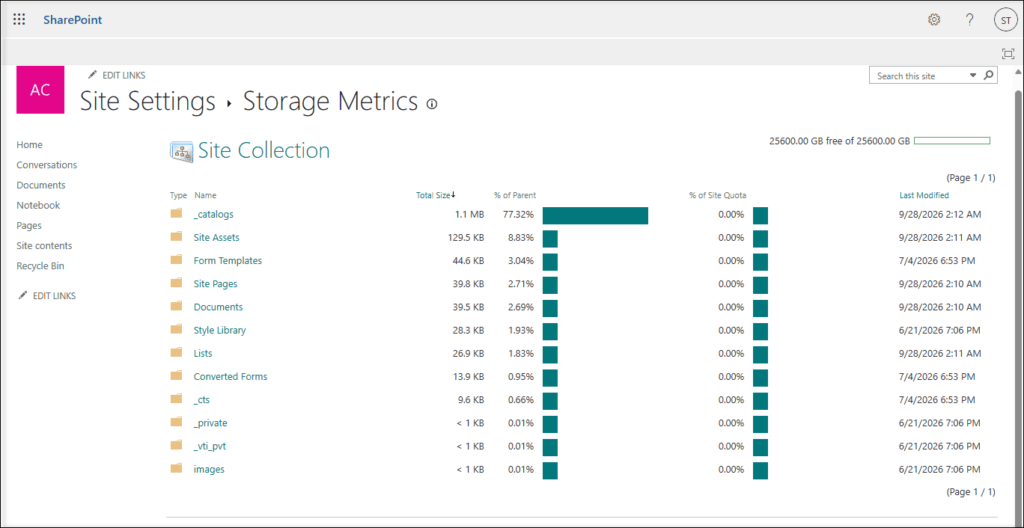This screenshot has width=1024, height=528.
Task: Open Recycle Bin in the sidebar
Action: click(x=40, y=266)
